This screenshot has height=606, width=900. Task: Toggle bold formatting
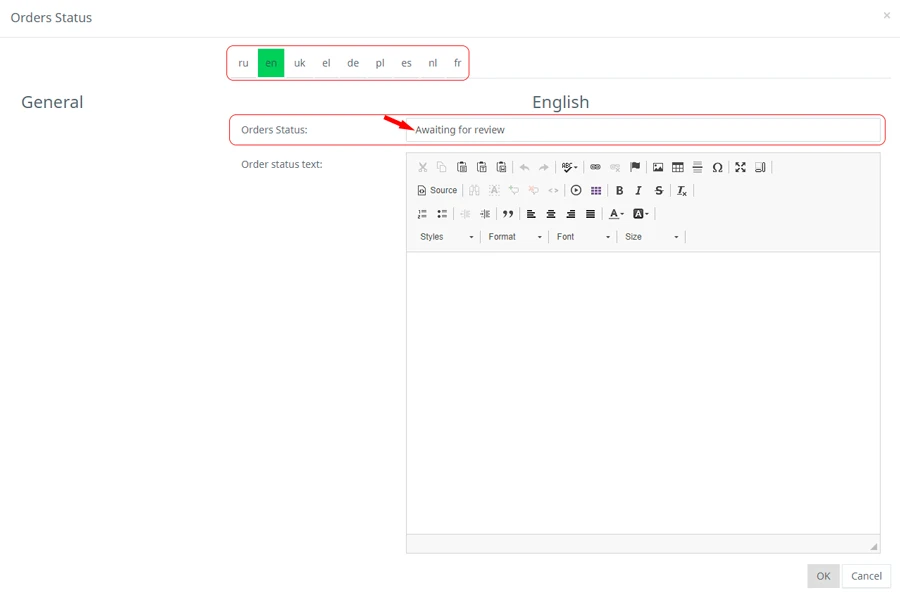[619, 191]
